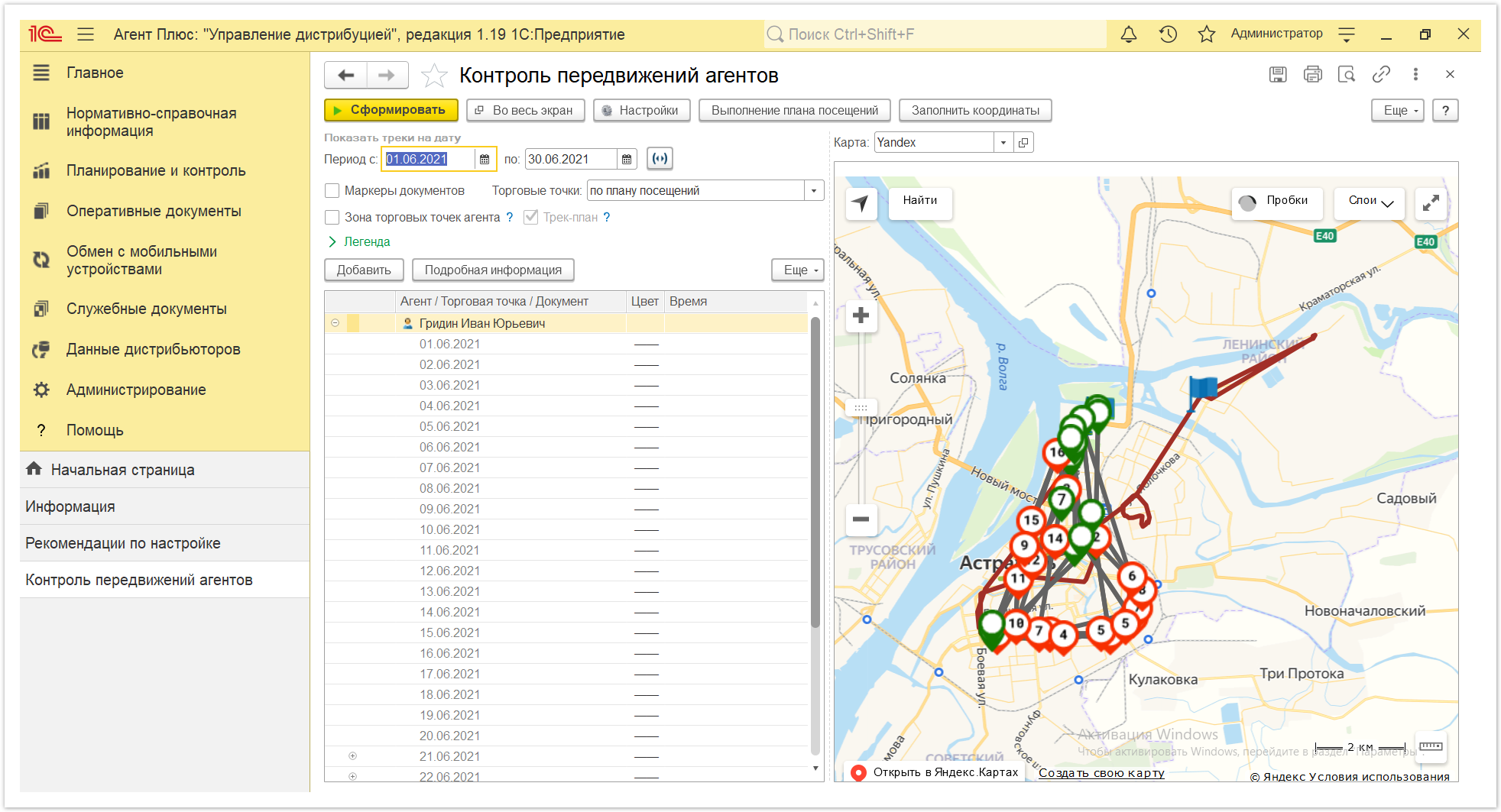This screenshot has height=812, width=1501.
Task: Locate me on the Yandex map
Action: coord(861,203)
